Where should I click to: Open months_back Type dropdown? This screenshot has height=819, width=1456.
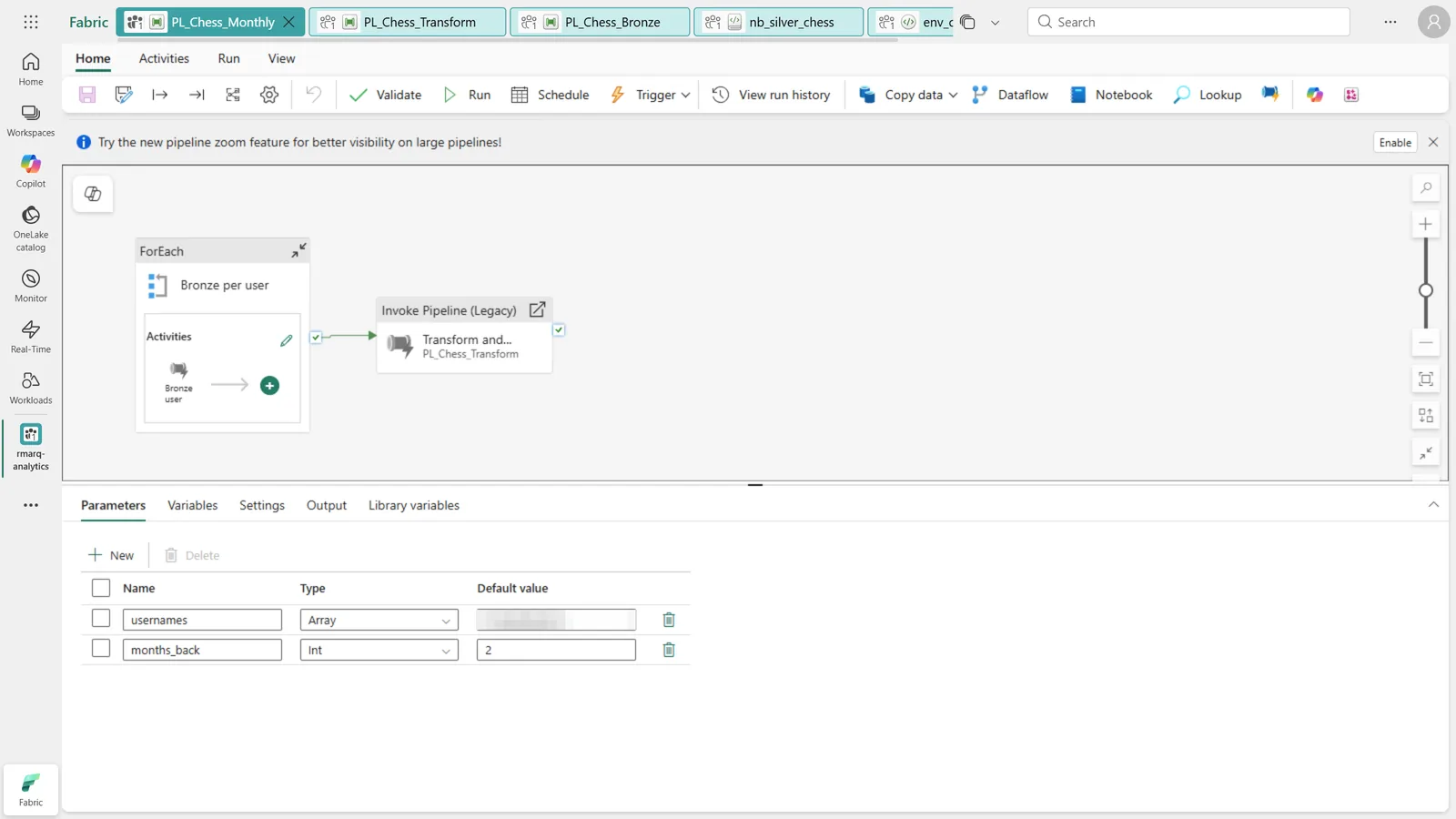point(379,650)
